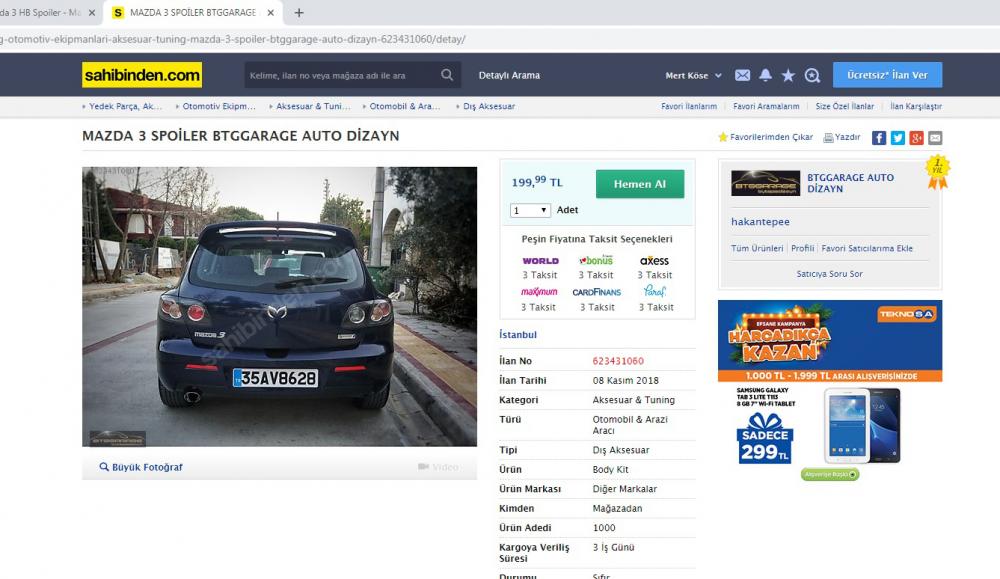Click the Bonus card logo
This screenshot has width=1000, height=579.
[596, 260]
